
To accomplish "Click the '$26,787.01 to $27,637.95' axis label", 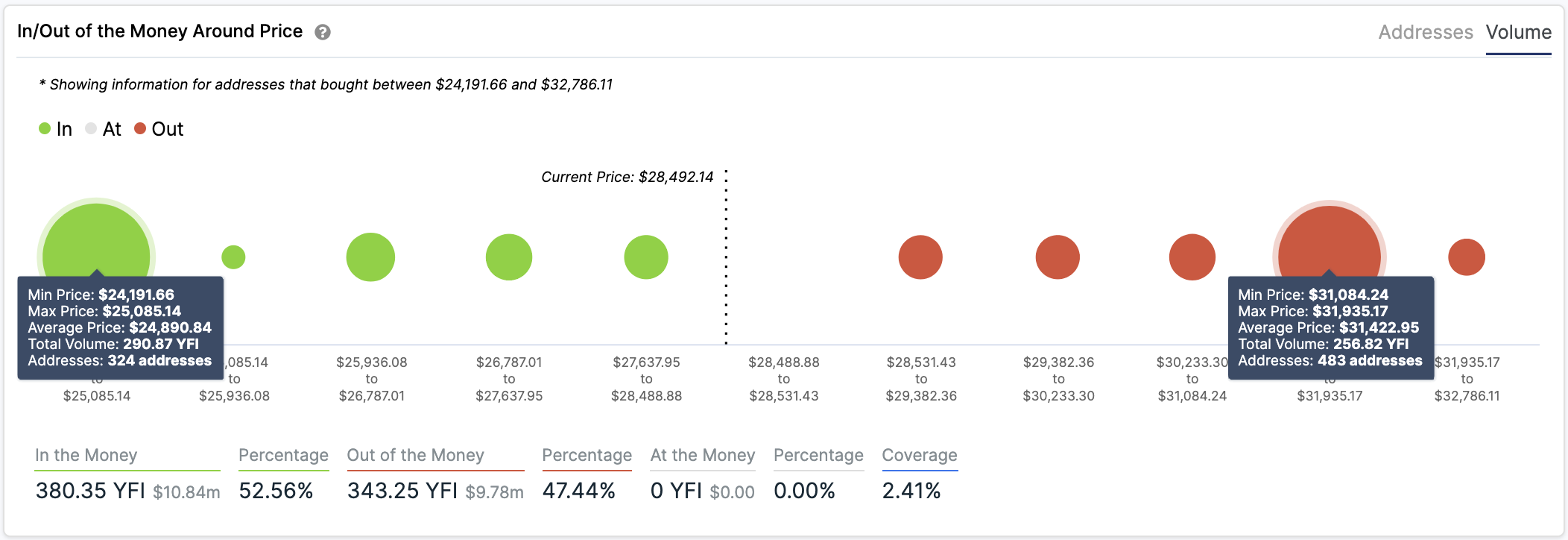I will point(509,379).
